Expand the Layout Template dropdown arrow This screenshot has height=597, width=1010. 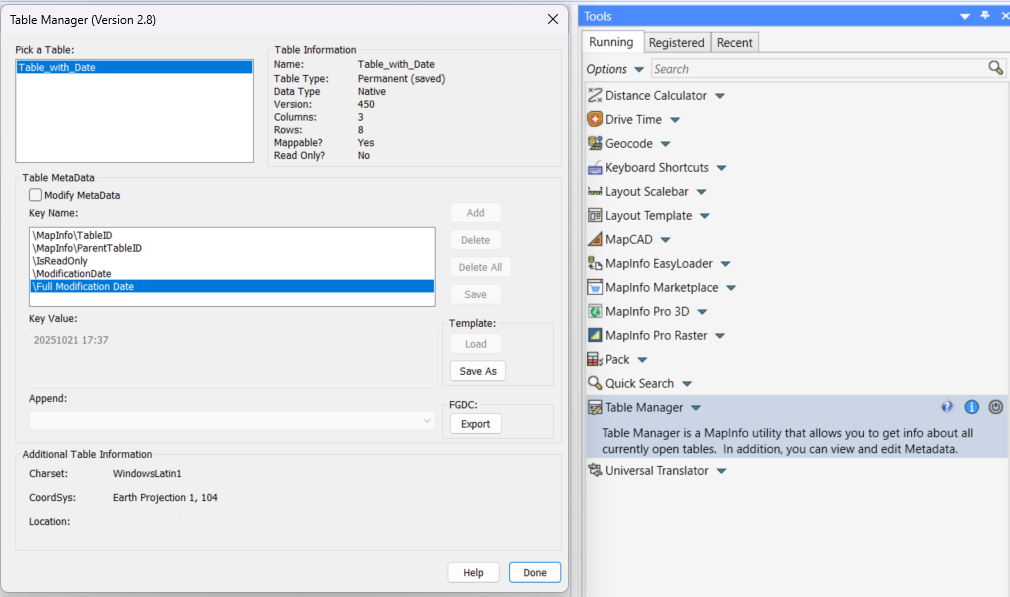pyautogui.click(x=705, y=216)
